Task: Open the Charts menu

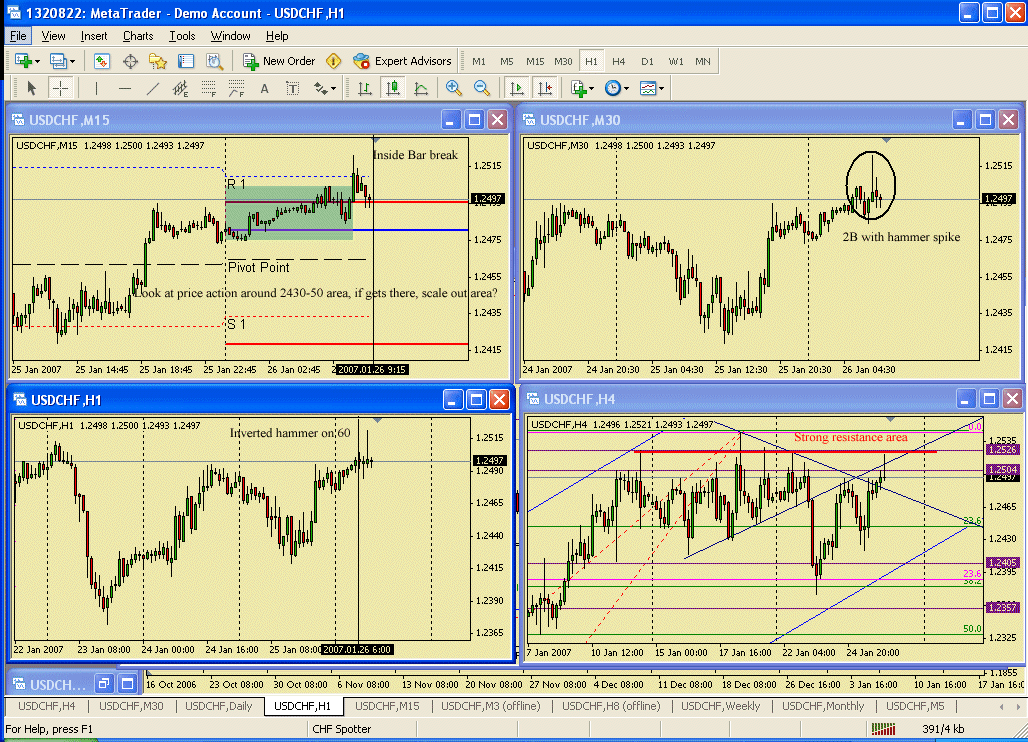Action: point(138,36)
